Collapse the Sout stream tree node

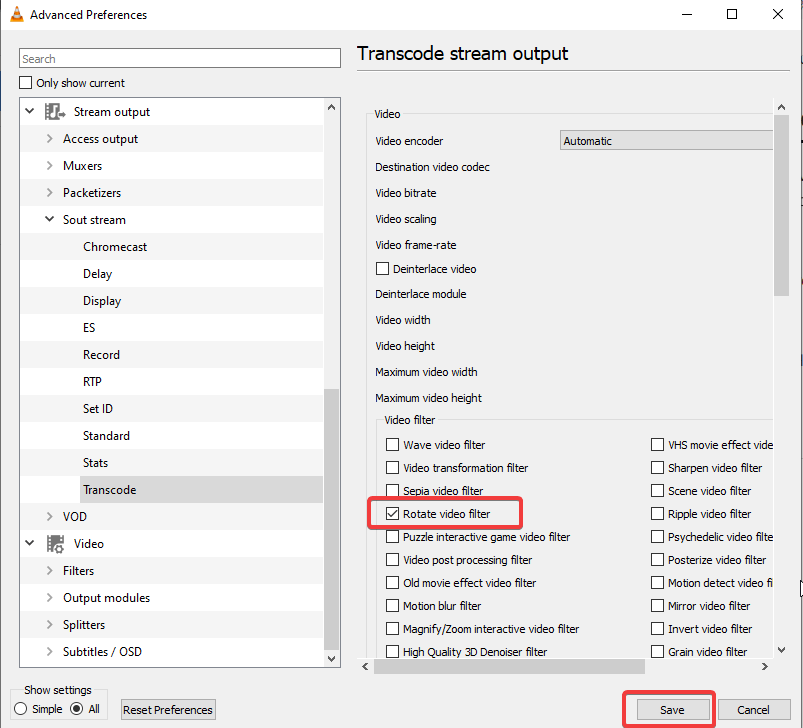pyautogui.click(x=50, y=220)
